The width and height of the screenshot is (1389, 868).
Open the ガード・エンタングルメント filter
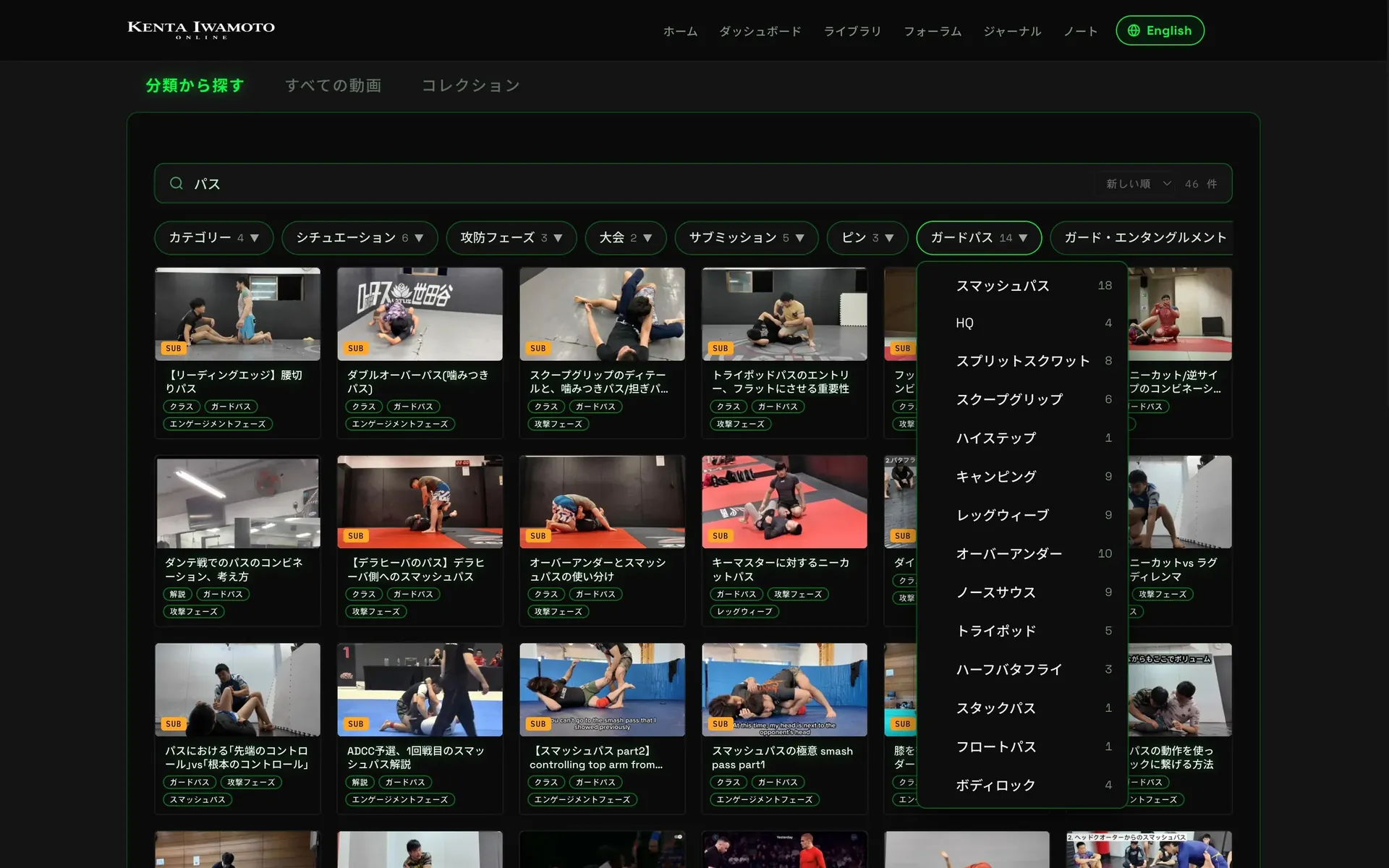point(1142,238)
